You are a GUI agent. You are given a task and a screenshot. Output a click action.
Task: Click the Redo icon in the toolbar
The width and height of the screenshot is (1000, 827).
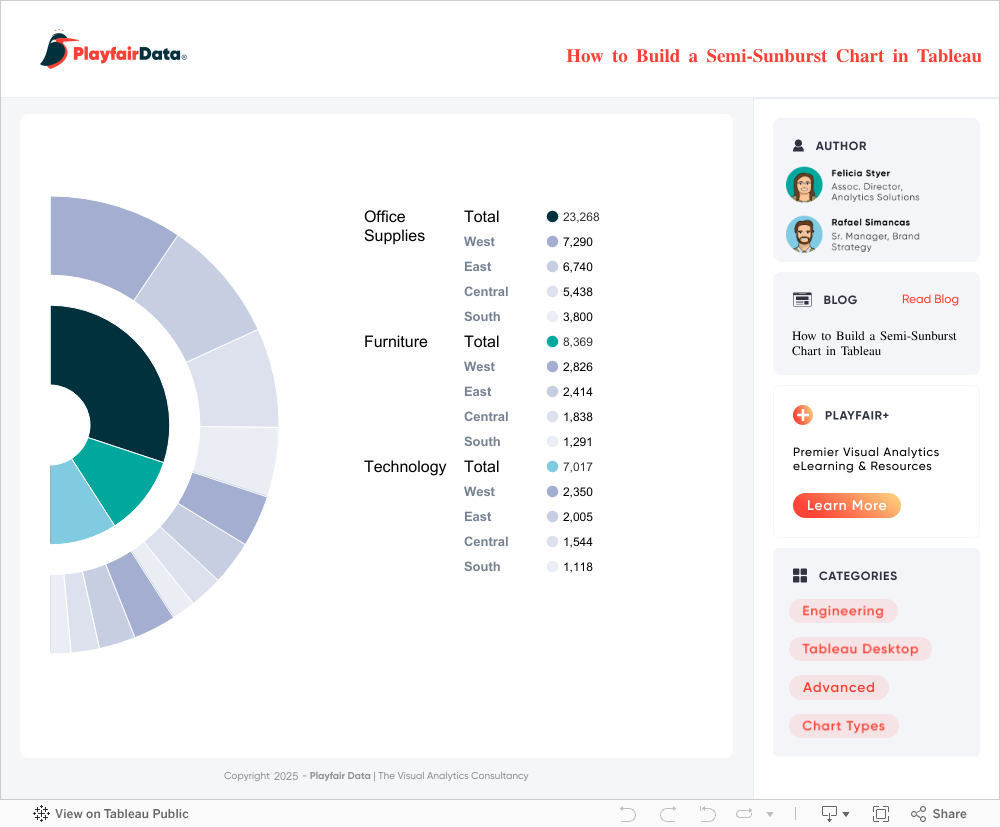tap(668, 814)
